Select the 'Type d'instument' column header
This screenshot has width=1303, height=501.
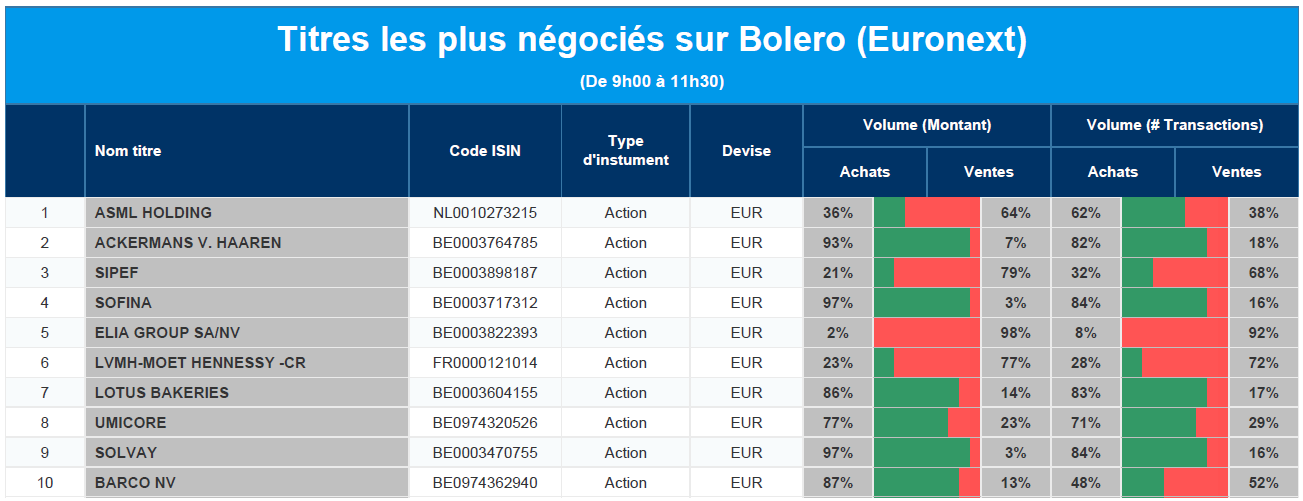tap(625, 151)
